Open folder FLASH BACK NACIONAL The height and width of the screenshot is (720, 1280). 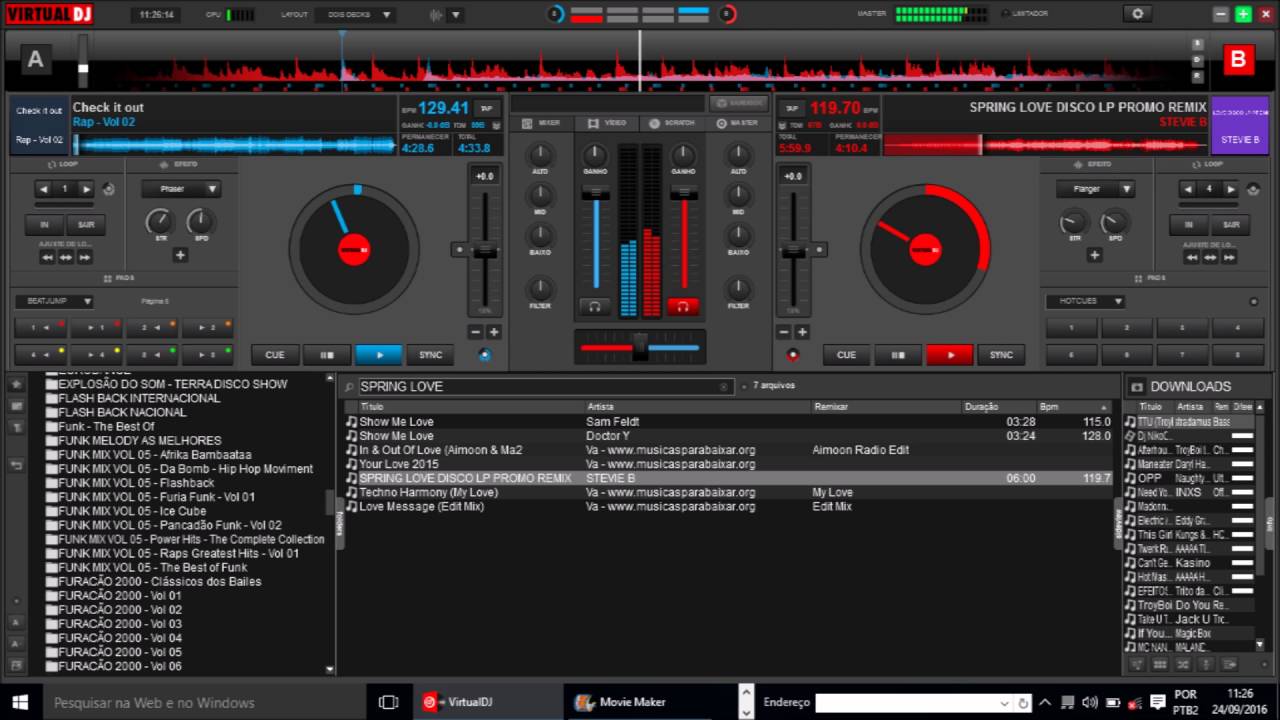pyautogui.click(x=115, y=412)
